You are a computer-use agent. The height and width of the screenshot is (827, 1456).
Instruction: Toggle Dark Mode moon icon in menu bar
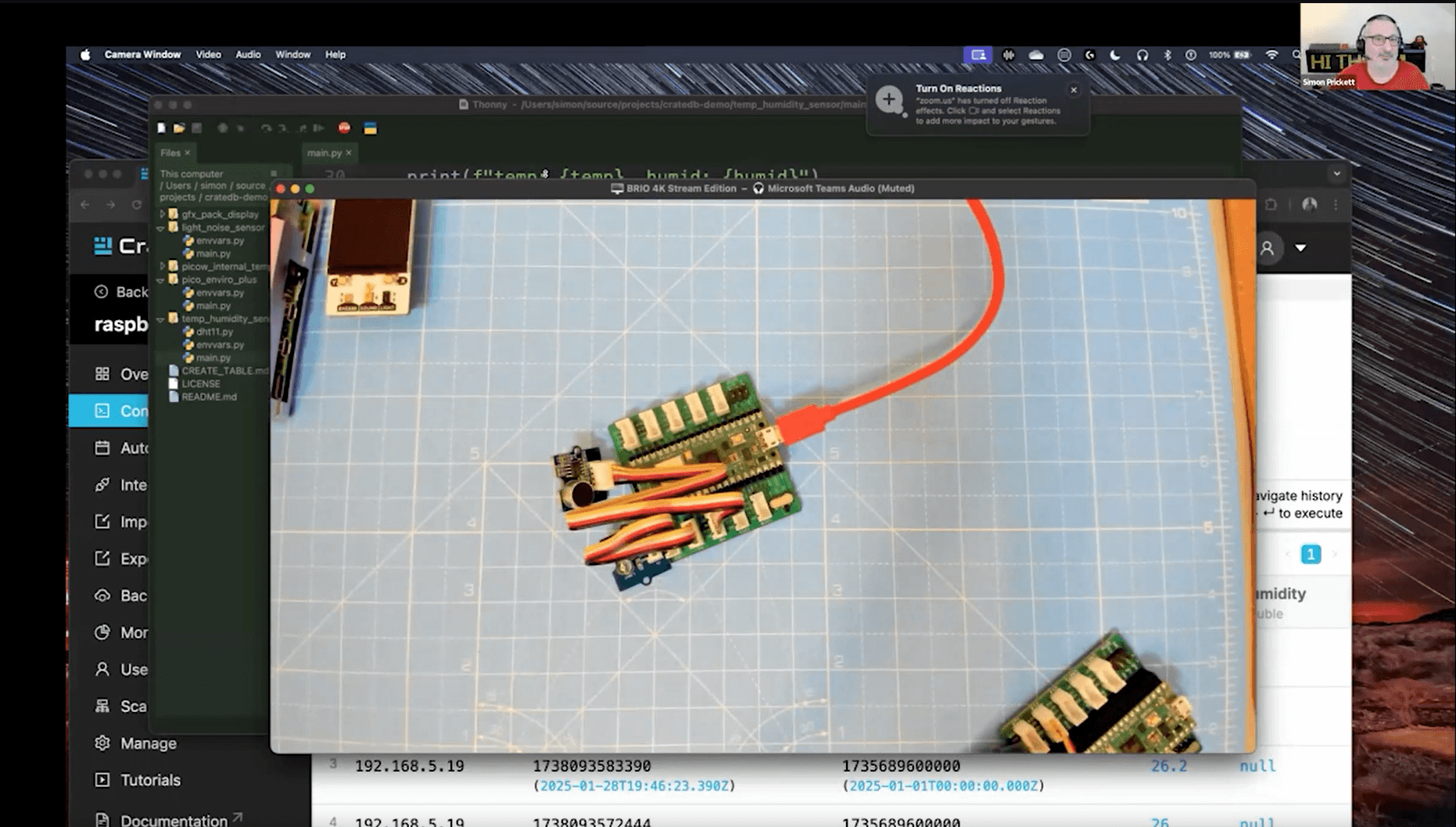1115,55
